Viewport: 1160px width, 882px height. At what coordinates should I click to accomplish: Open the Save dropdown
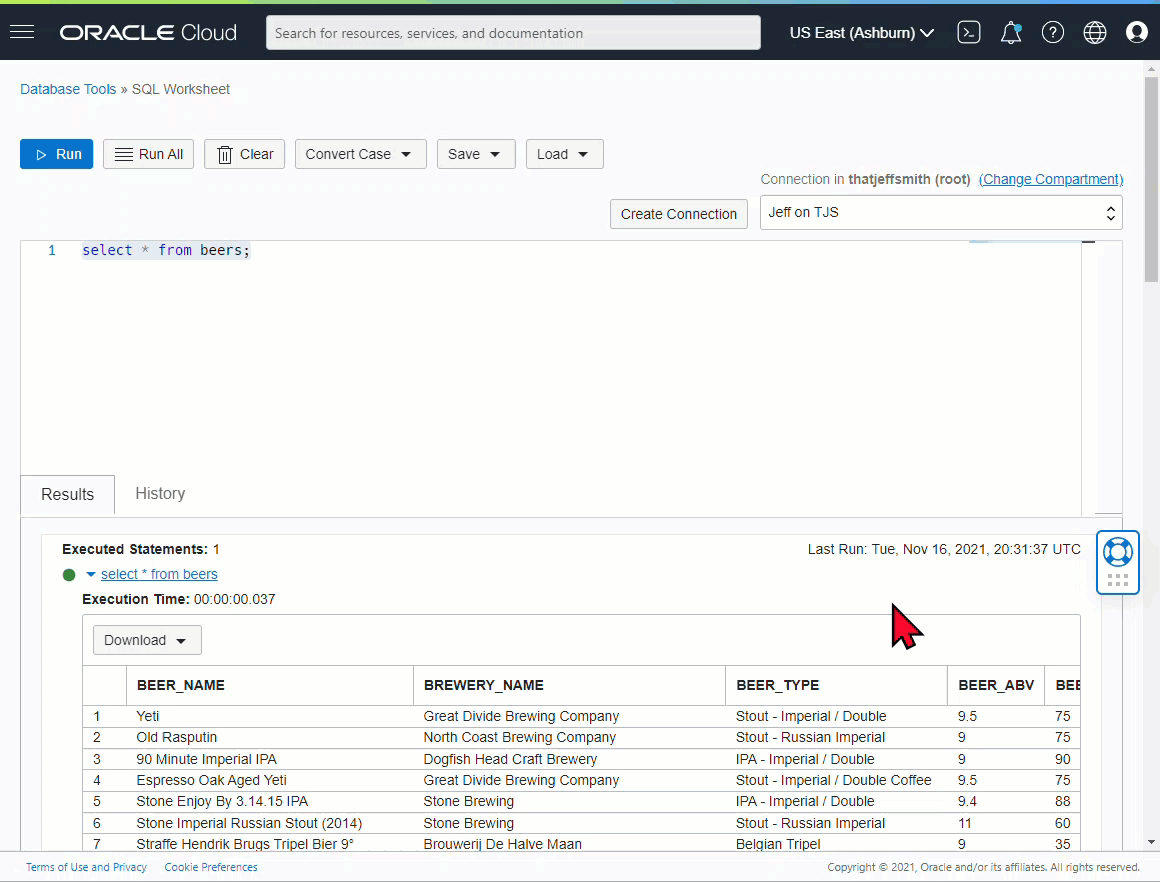[x=476, y=154]
